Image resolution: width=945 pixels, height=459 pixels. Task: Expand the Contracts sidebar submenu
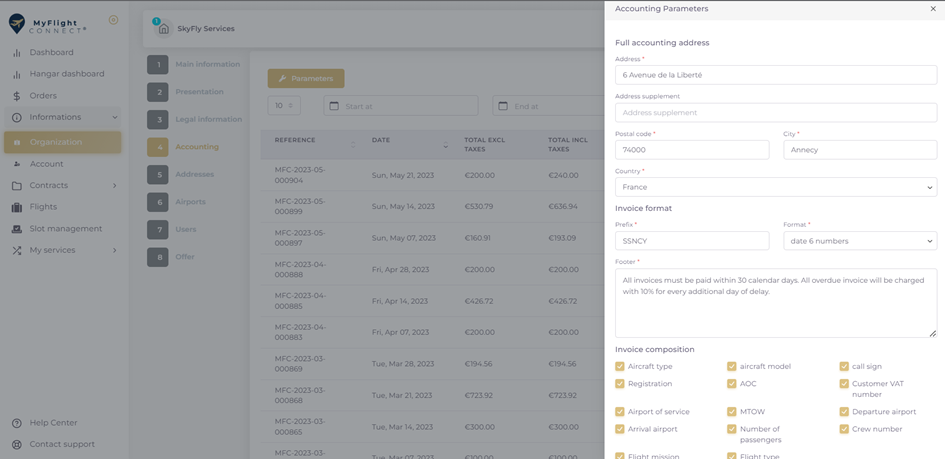114,186
